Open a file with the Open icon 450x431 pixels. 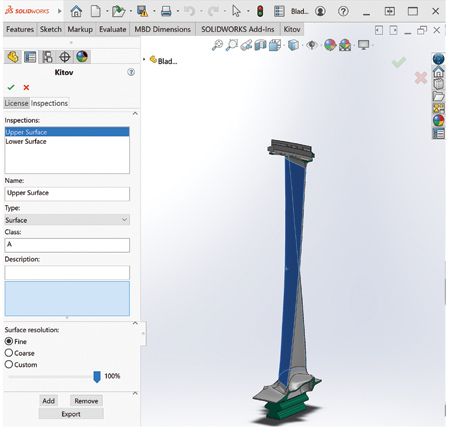[x=118, y=11]
